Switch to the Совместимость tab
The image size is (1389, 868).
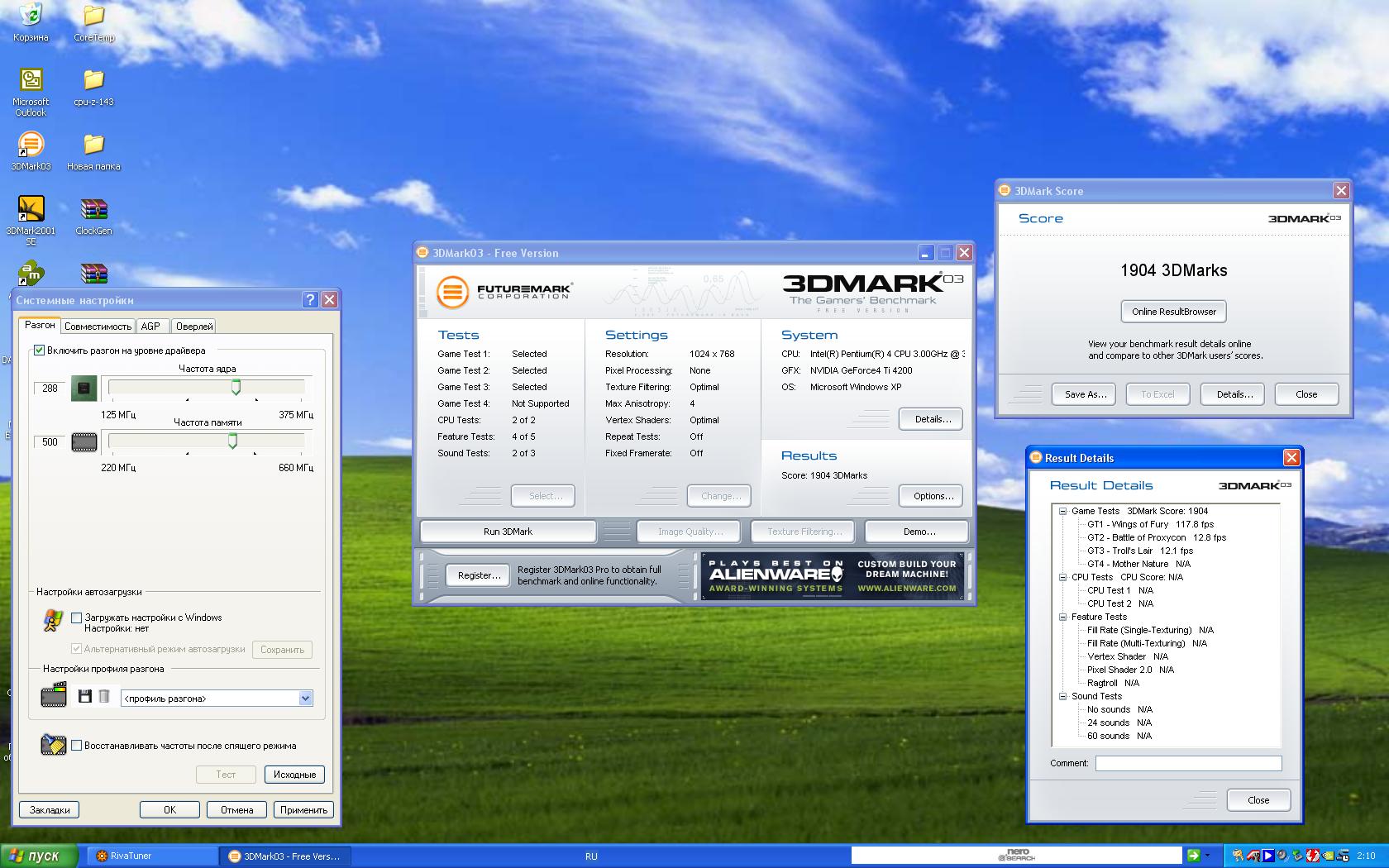point(98,327)
